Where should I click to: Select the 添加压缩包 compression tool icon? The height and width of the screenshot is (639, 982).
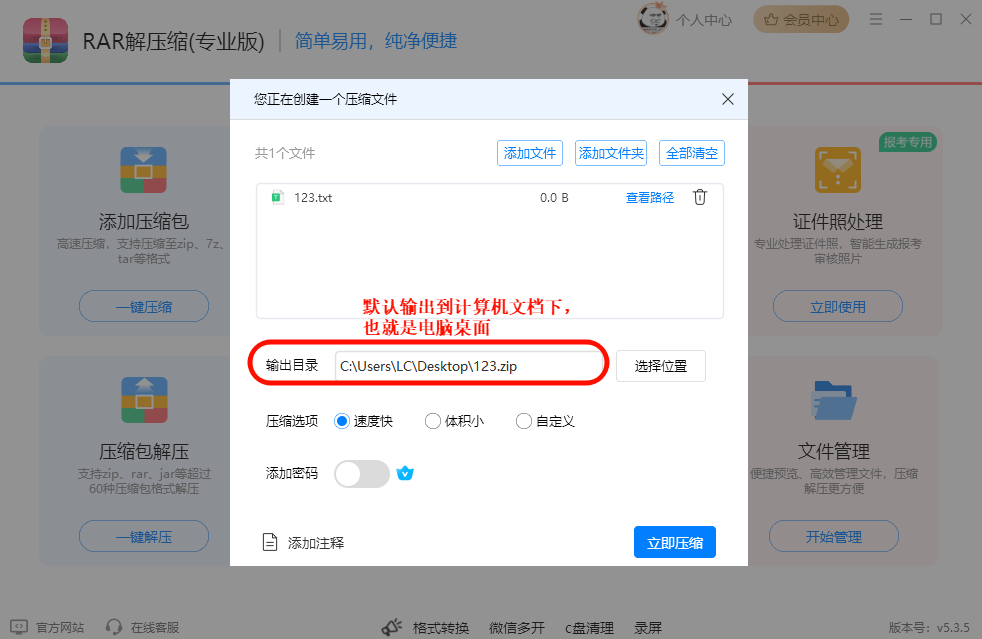143,170
